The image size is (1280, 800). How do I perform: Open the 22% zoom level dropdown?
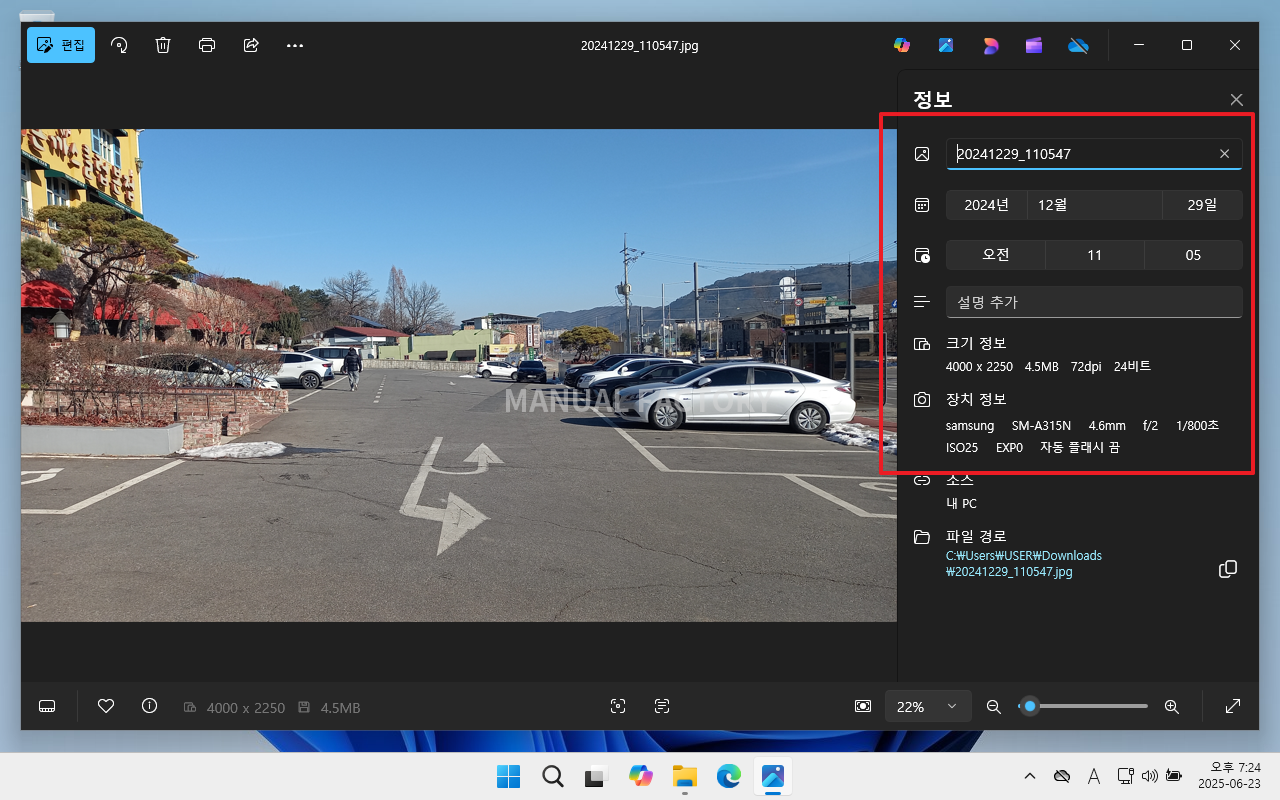pos(928,706)
